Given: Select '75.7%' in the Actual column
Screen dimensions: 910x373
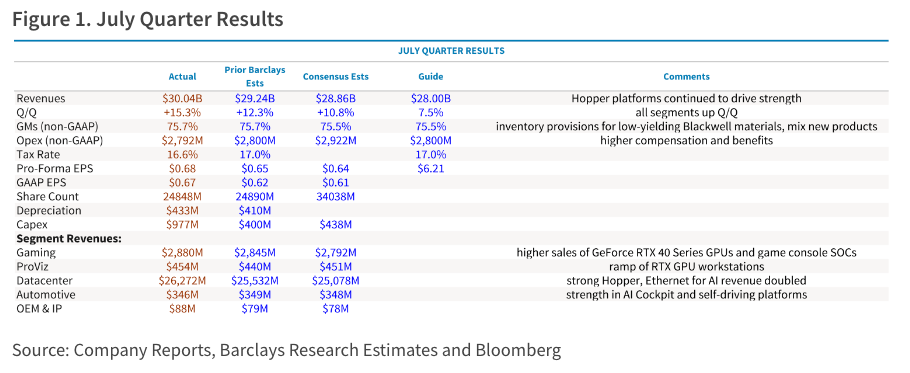Looking at the screenshot, I should (x=182, y=126).
